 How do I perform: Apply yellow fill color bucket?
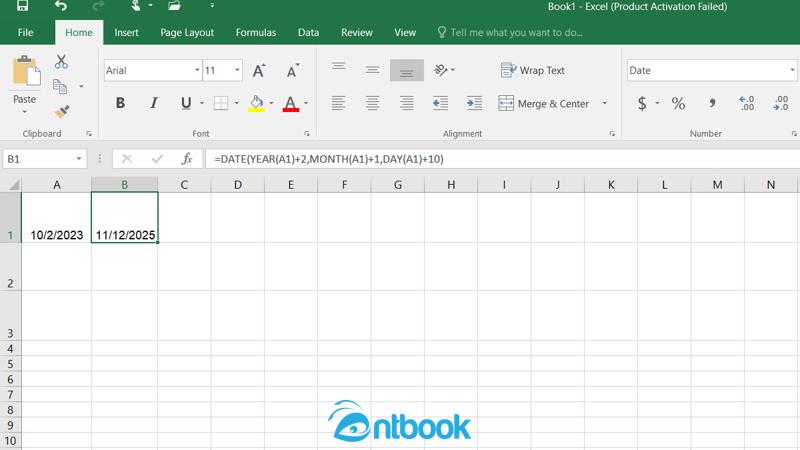[256, 104]
